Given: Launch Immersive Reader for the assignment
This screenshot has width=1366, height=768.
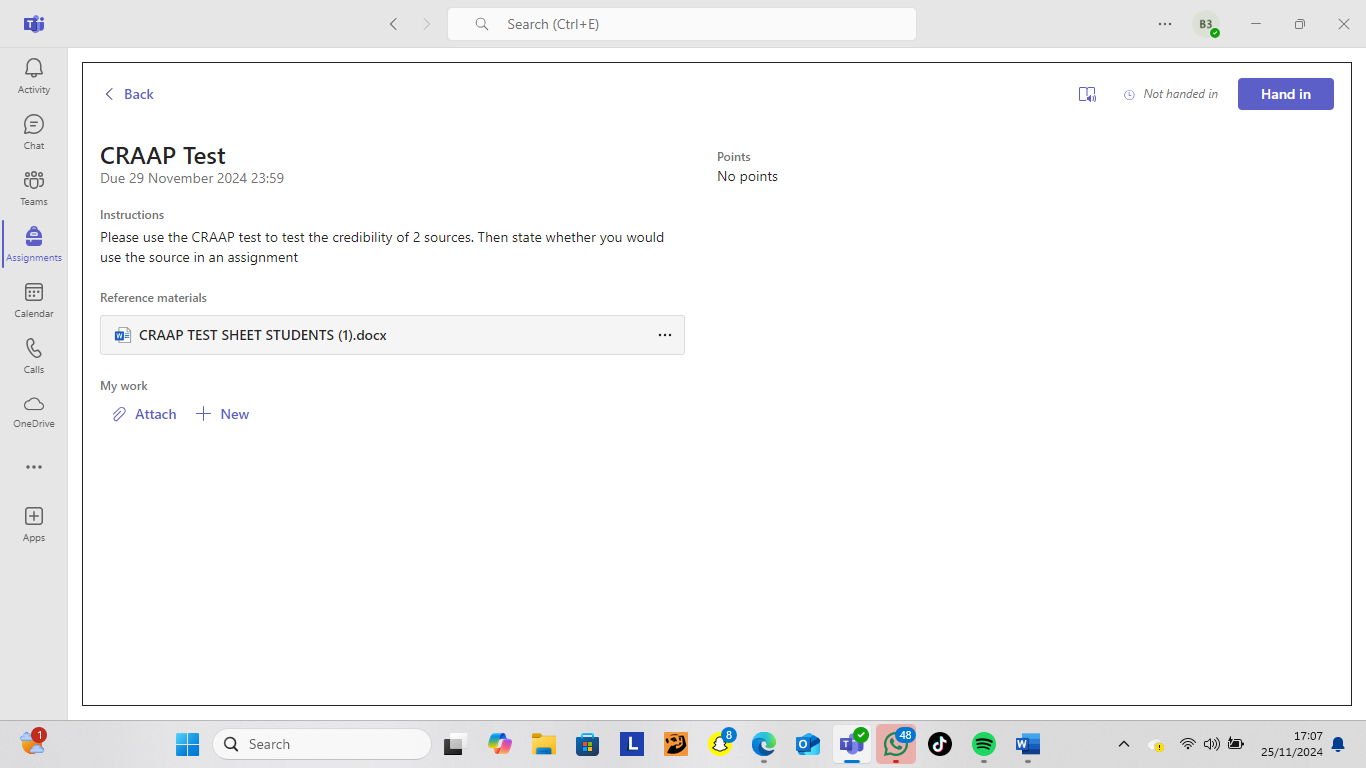Looking at the screenshot, I should click(1087, 94).
